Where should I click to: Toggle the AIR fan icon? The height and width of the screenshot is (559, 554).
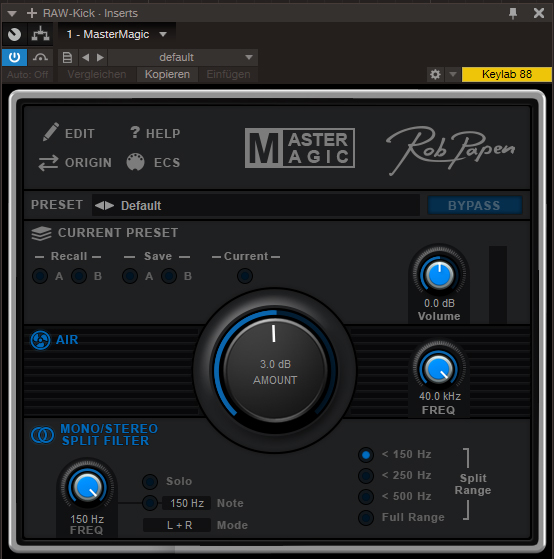pos(40,340)
